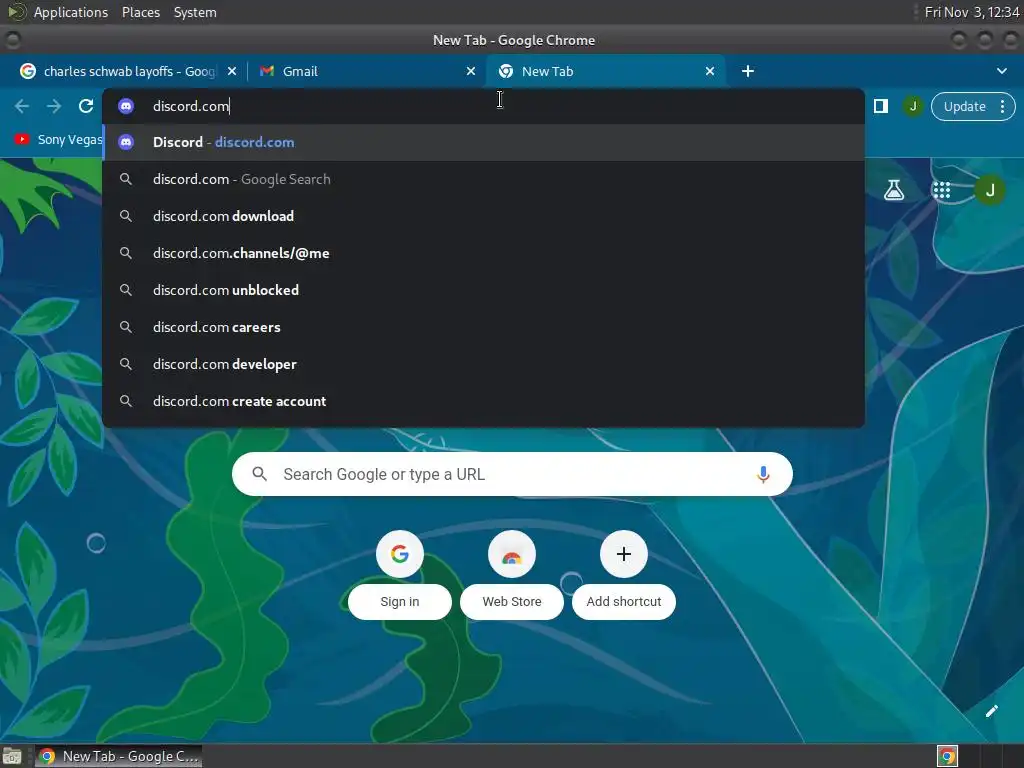The width and height of the screenshot is (1024, 768).
Task: Close the Gmail tab
Action: coord(471,71)
